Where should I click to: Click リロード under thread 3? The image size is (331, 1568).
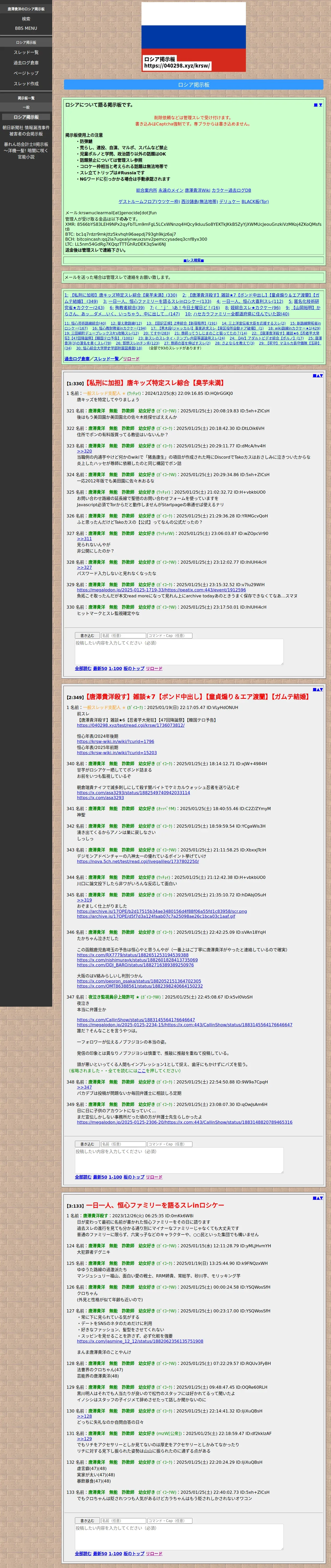click(x=154, y=1553)
